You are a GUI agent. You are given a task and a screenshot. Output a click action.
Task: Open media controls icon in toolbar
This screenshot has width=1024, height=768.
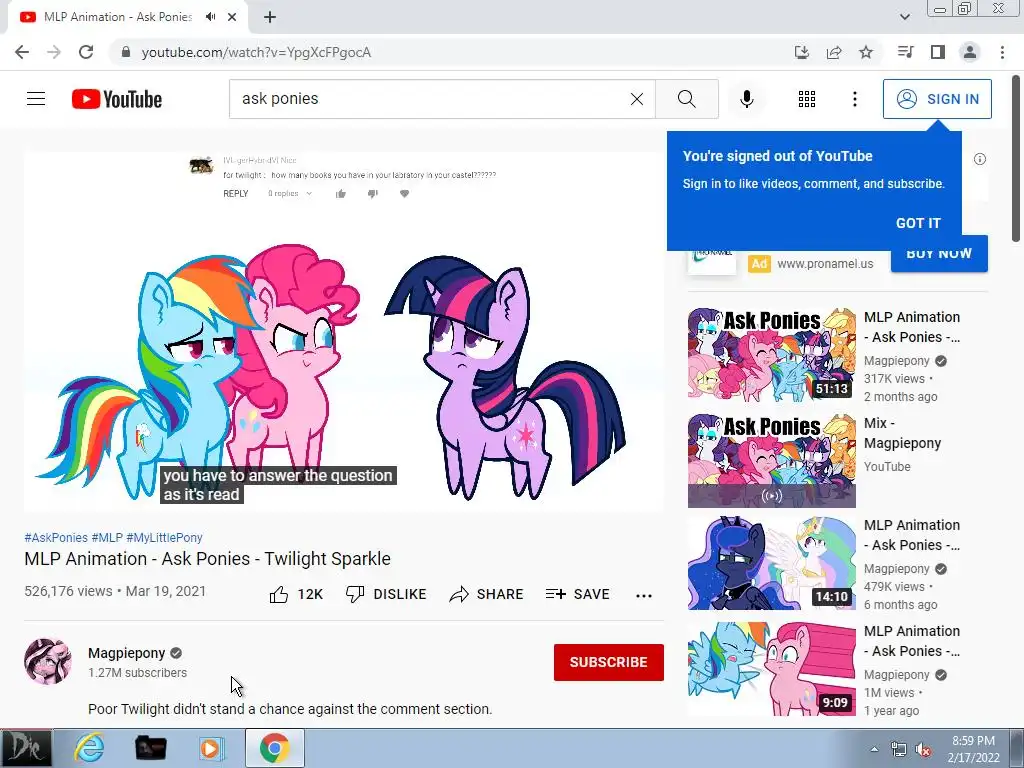point(905,52)
